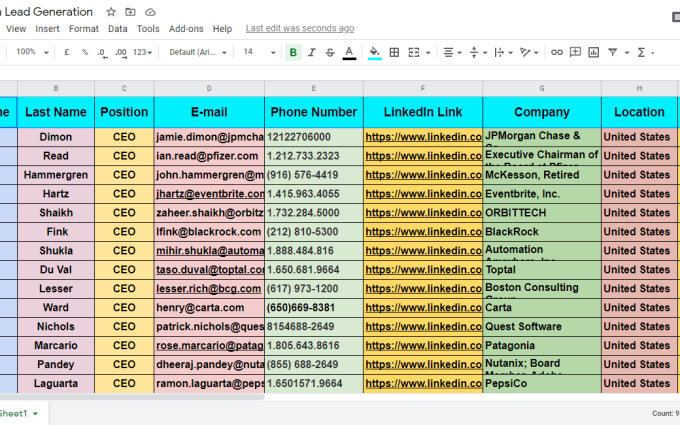
Task: Open the 123 more formats dropdown
Action: [142, 52]
